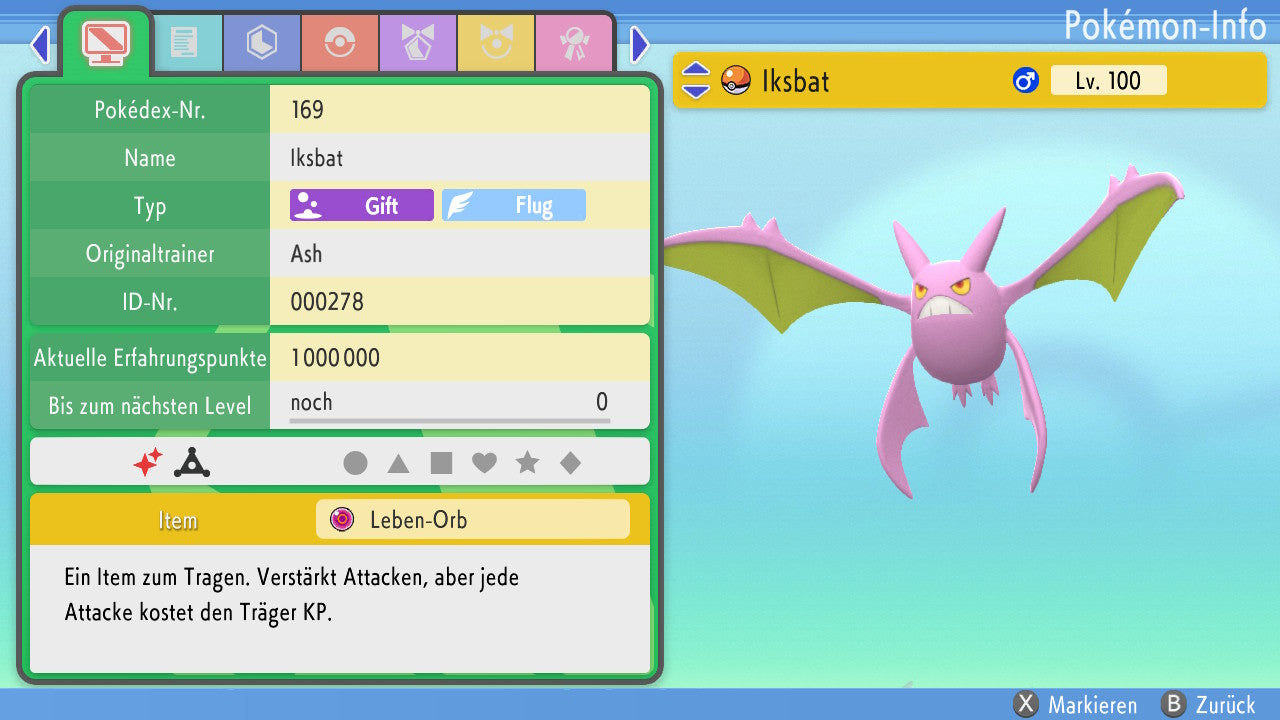Toggle the heart marking
Image resolution: width=1280 pixels, height=720 pixels.
point(484,463)
